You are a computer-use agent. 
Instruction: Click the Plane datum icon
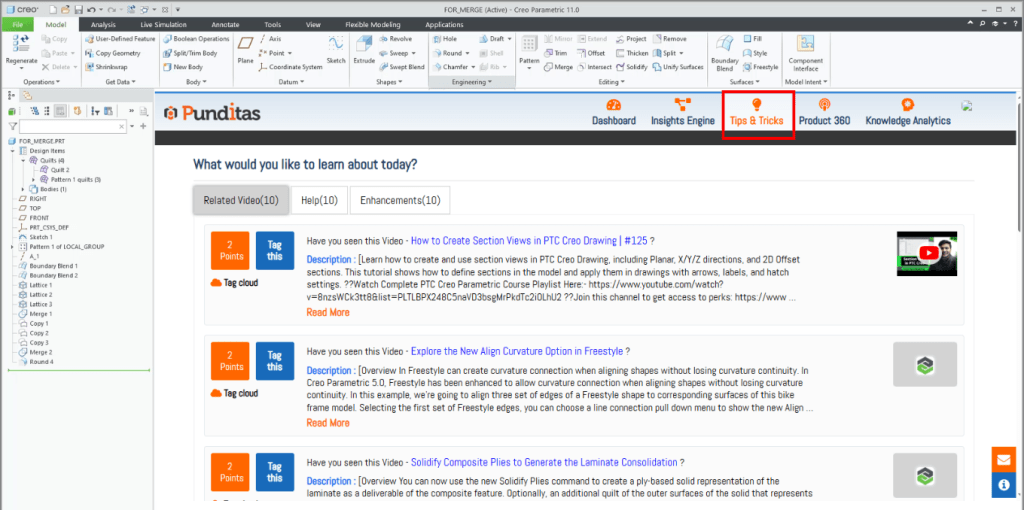pyautogui.click(x=245, y=51)
